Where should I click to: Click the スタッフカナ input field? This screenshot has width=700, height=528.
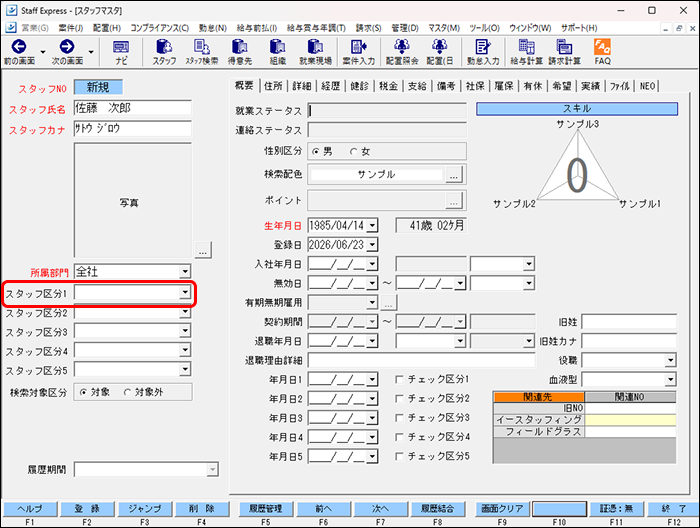click(x=132, y=129)
